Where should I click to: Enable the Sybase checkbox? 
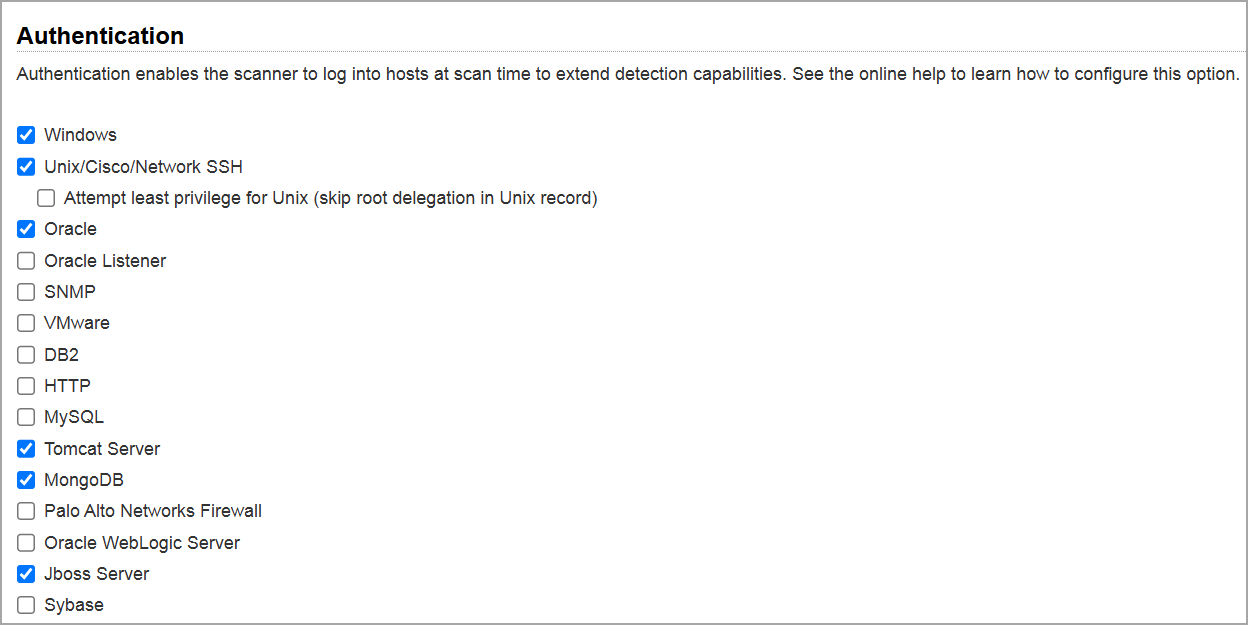(25, 604)
